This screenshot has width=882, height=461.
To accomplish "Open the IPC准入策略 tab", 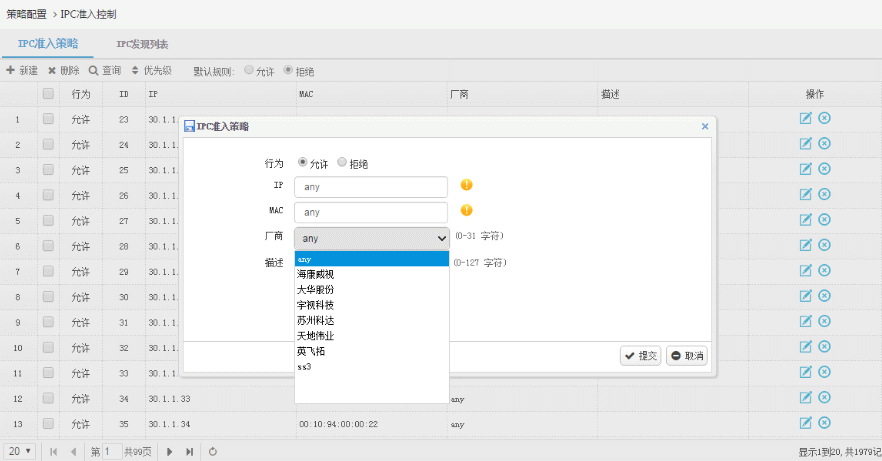I will tap(48, 44).
